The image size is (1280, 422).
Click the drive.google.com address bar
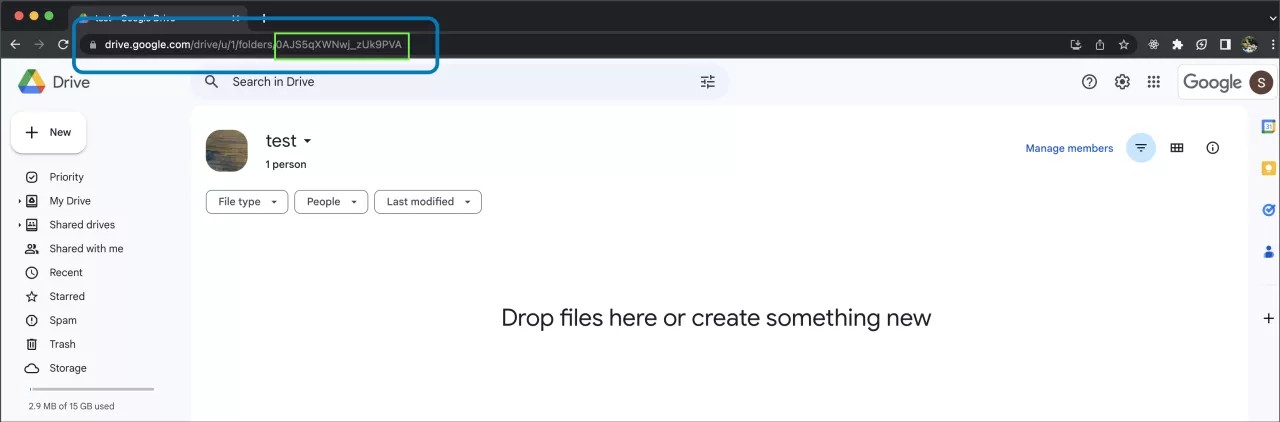pos(570,44)
